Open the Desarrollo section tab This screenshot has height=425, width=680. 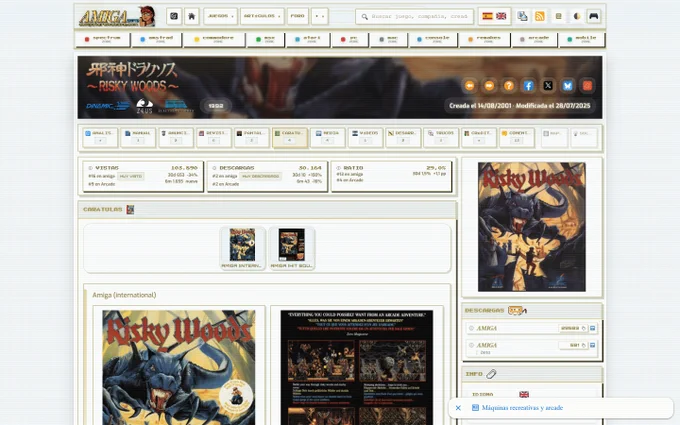[403, 137]
